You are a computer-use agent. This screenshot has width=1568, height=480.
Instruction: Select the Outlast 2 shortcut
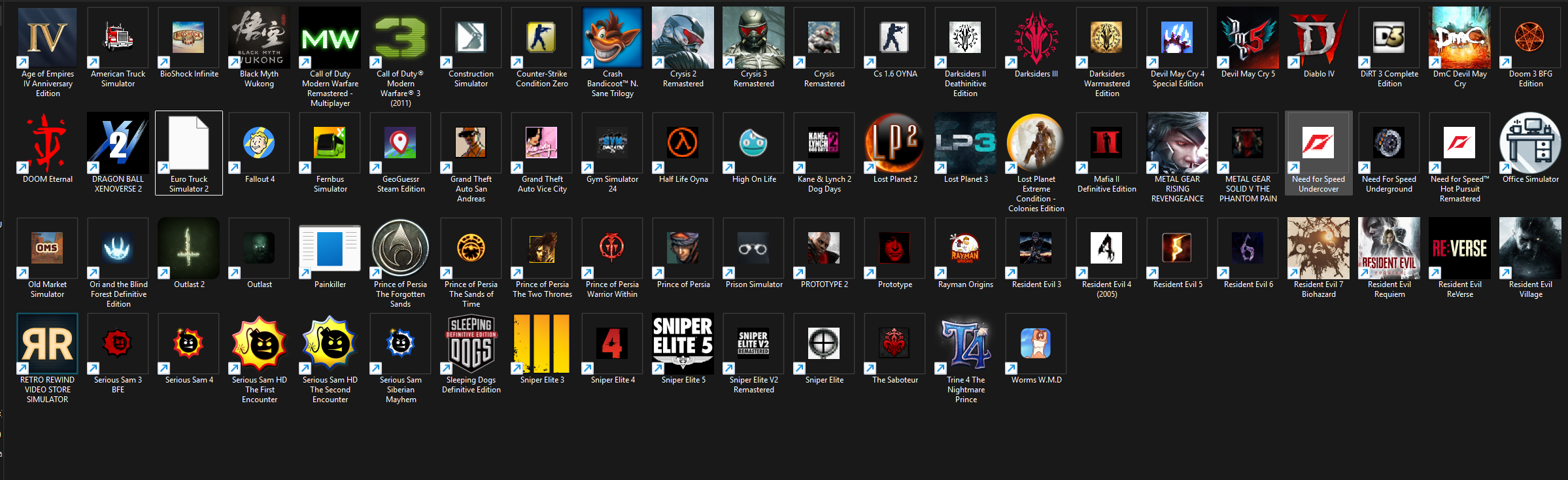pyautogui.click(x=188, y=249)
